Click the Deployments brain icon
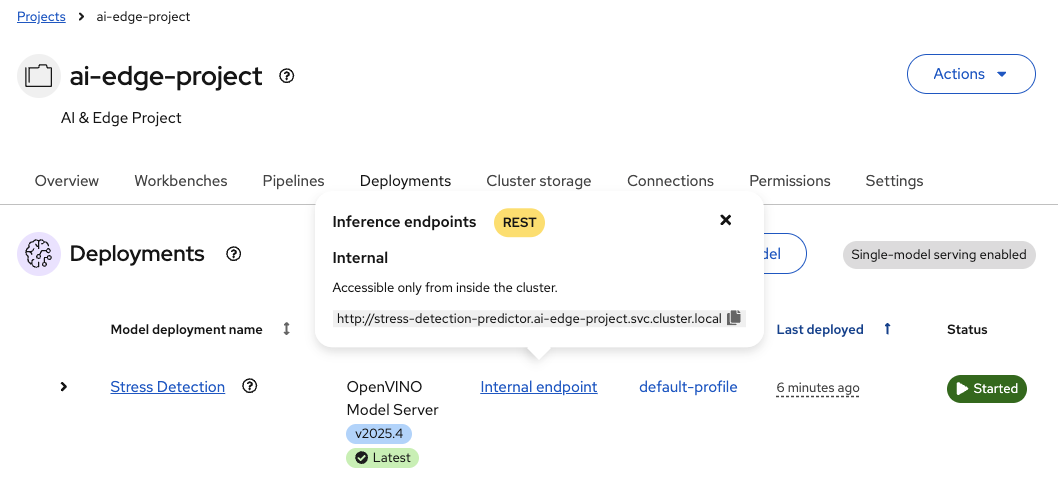1060x482 pixels. click(x=39, y=254)
